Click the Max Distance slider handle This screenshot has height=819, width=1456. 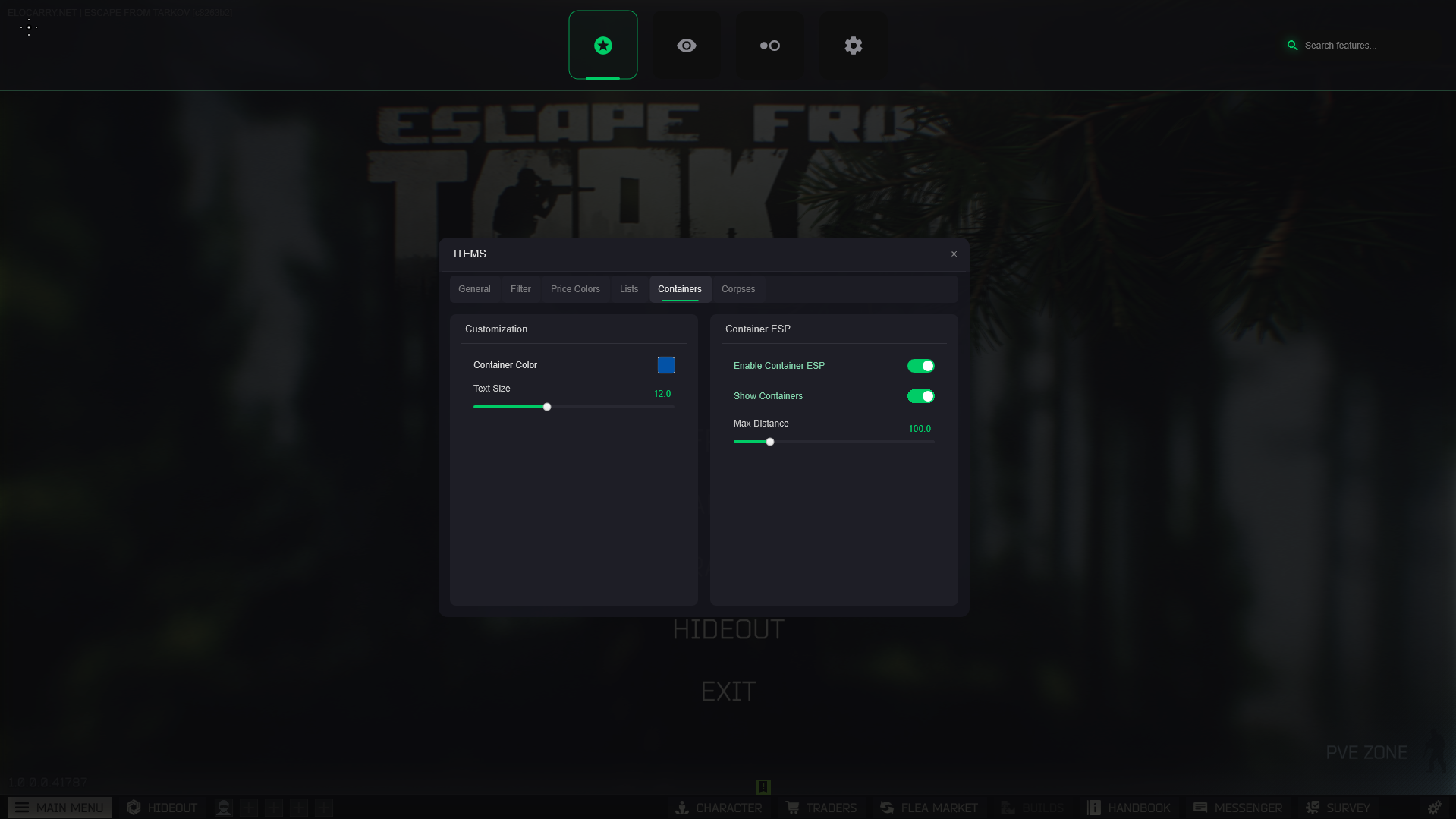tap(770, 442)
